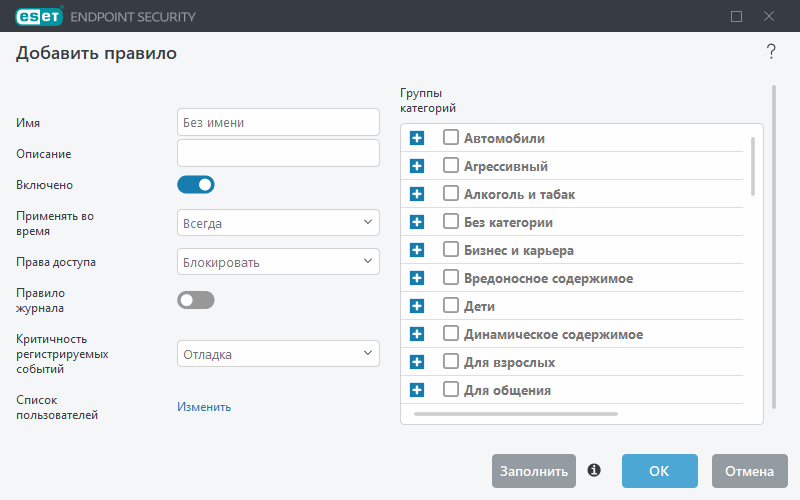
Task: Expand the Вредоносное содержимое group
Action: coord(417,278)
